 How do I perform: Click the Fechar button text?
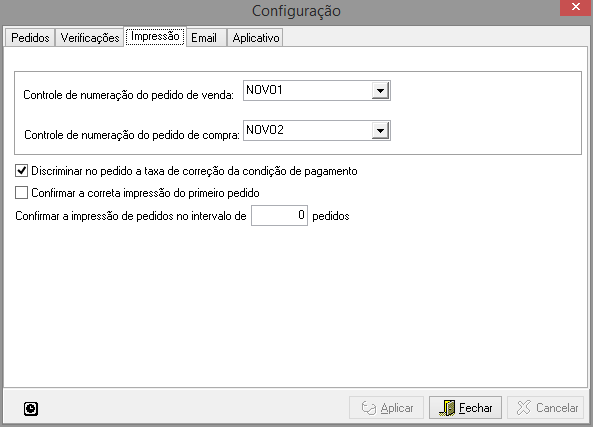pyautogui.click(x=476, y=408)
